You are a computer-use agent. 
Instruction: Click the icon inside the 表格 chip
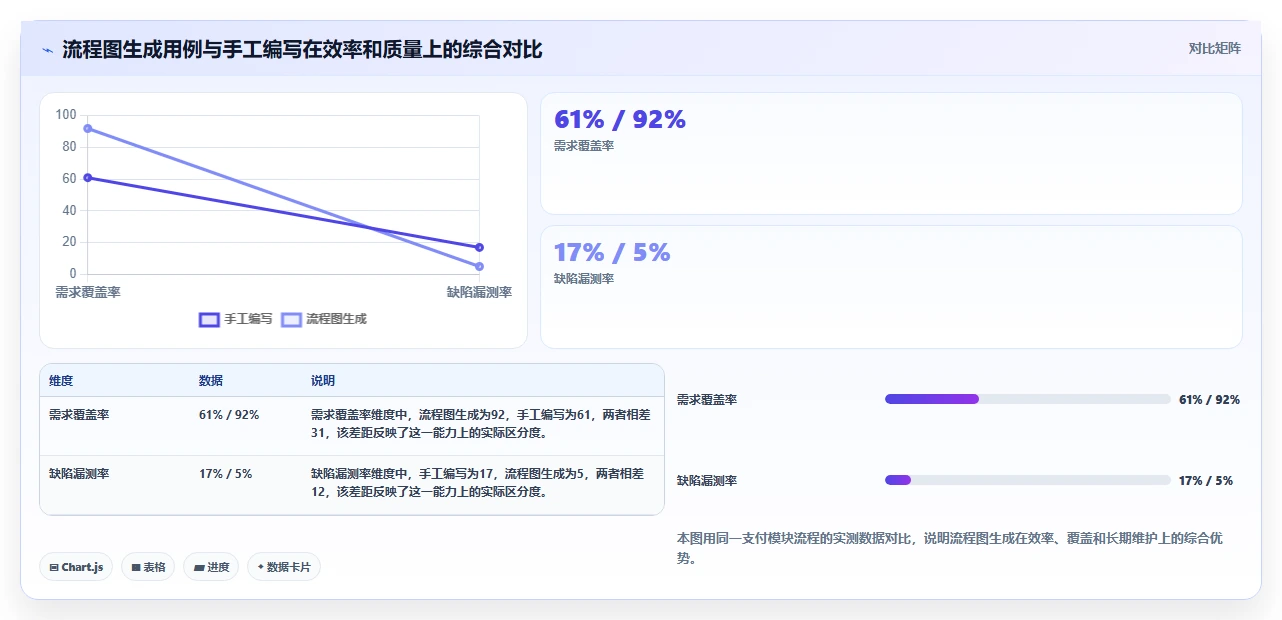(136, 568)
